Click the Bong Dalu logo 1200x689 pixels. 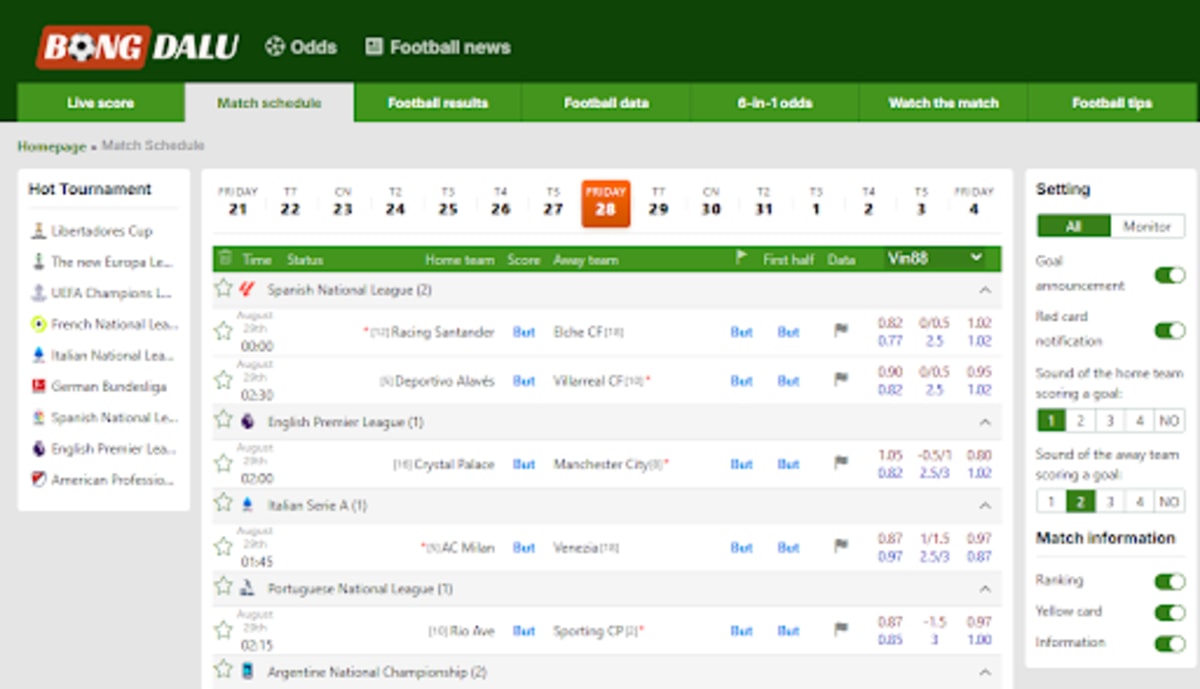pyautogui.click(x=137, y=46)
